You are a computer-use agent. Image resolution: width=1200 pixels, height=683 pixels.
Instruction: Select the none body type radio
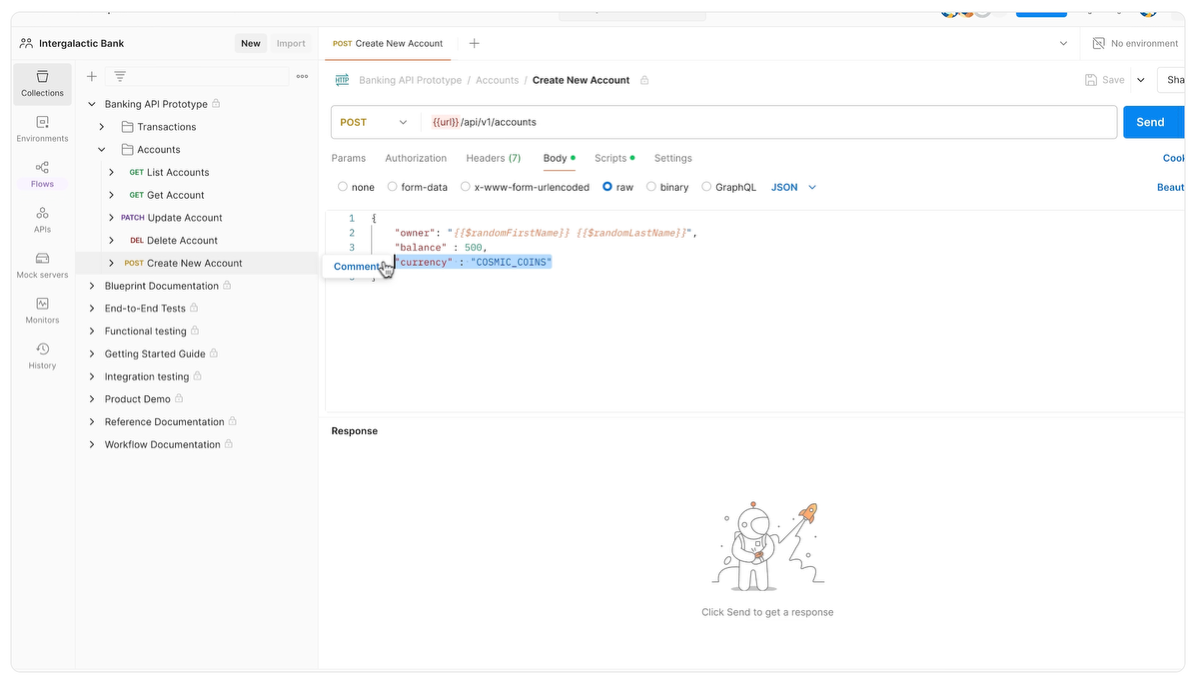click(x=343, y=187)
